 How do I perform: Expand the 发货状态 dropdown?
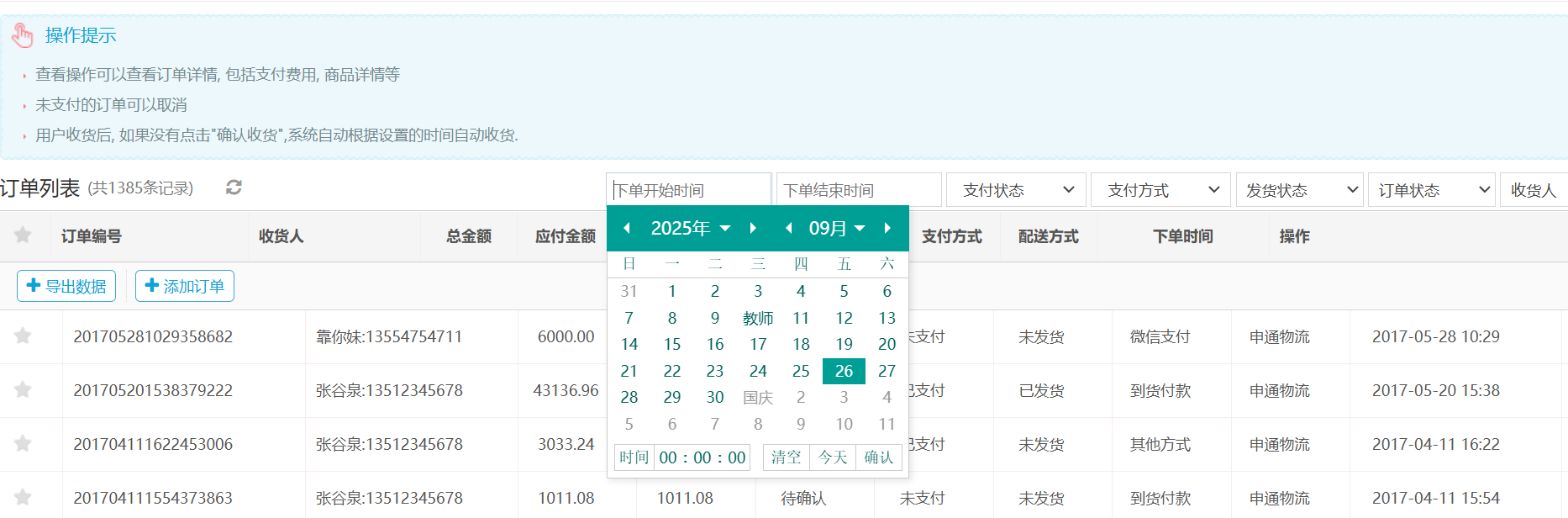pos(1301,190)
